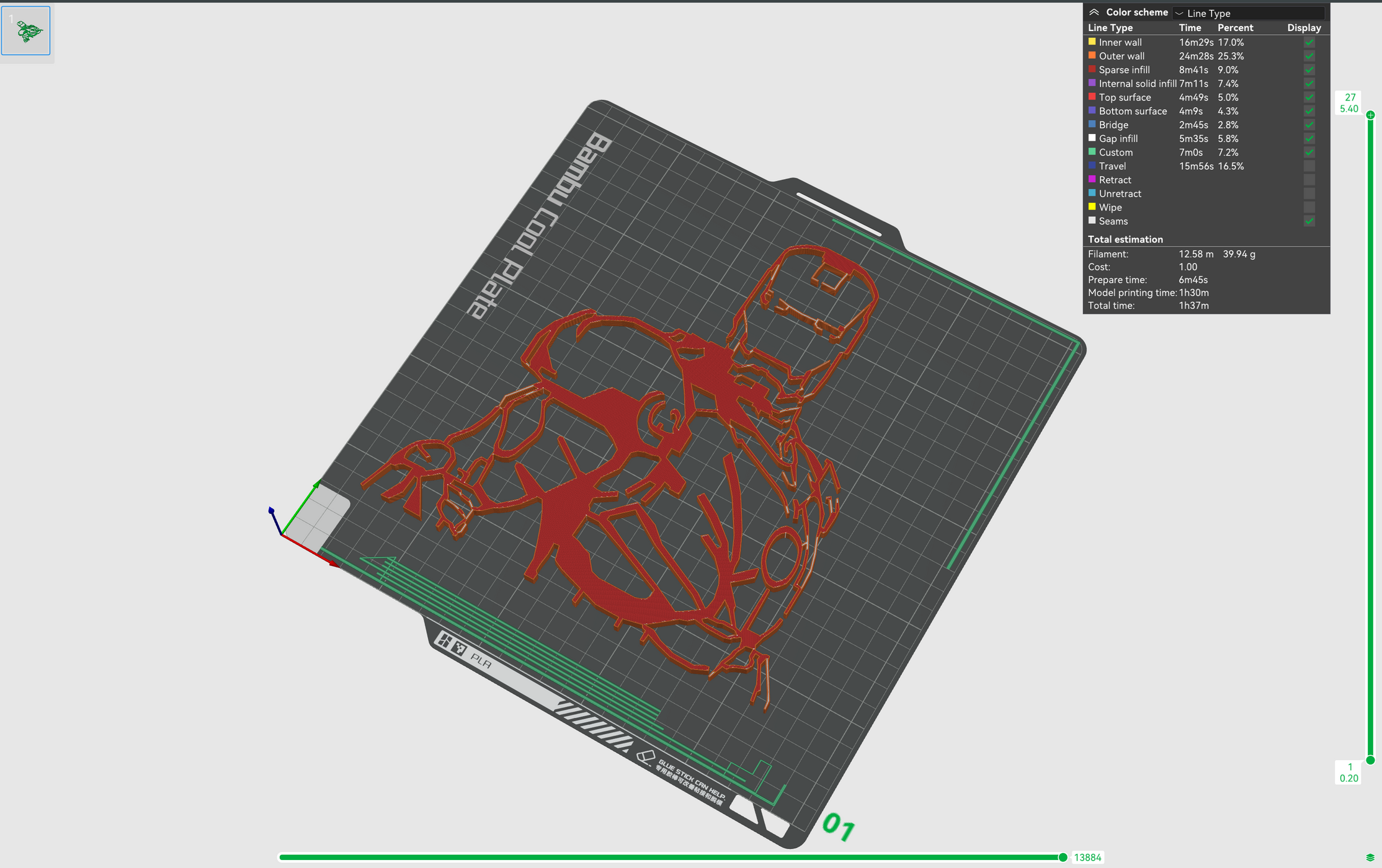Image resolution: width=1382 pixels, height=868 pixels.
Task: Select the yellow Inner wall color swatch
Action: coord(1092,42)
